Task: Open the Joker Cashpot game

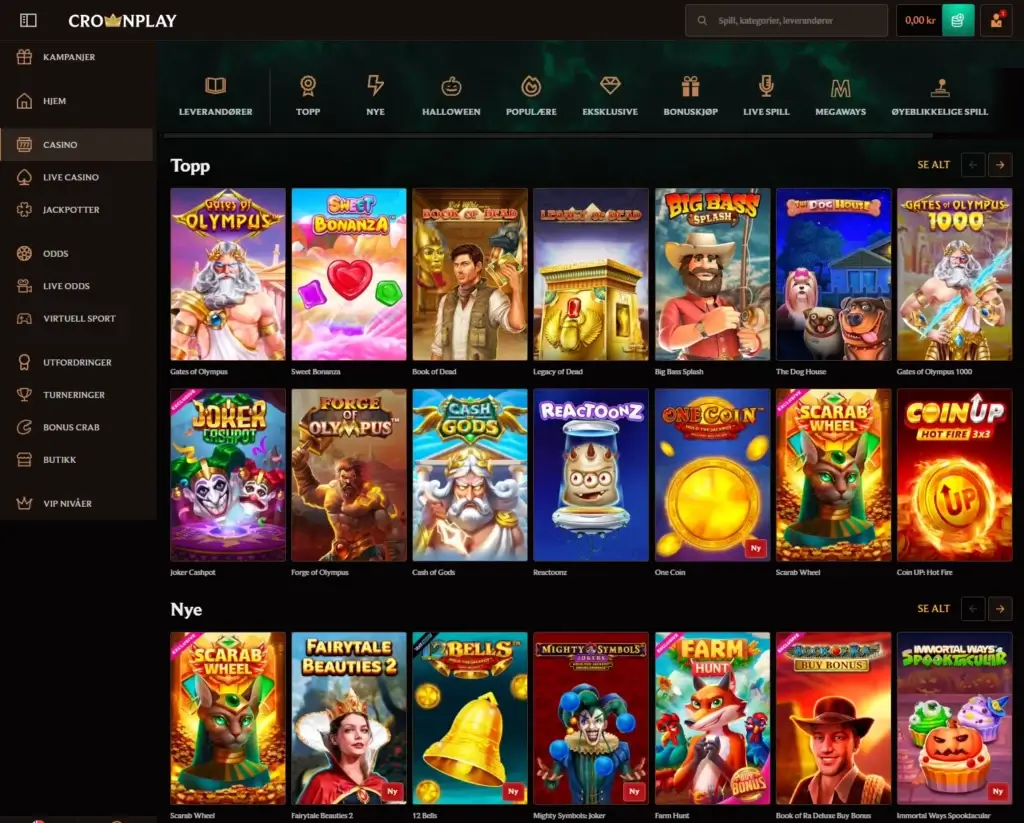Action: pos(228,475)
